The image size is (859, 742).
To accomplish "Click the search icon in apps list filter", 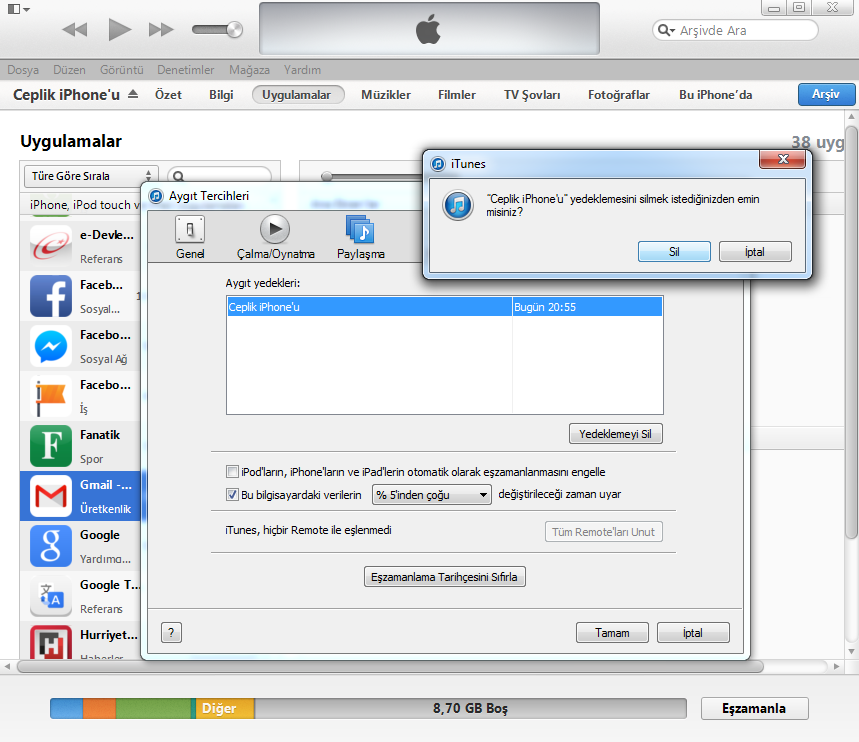I will pos(178,176).
